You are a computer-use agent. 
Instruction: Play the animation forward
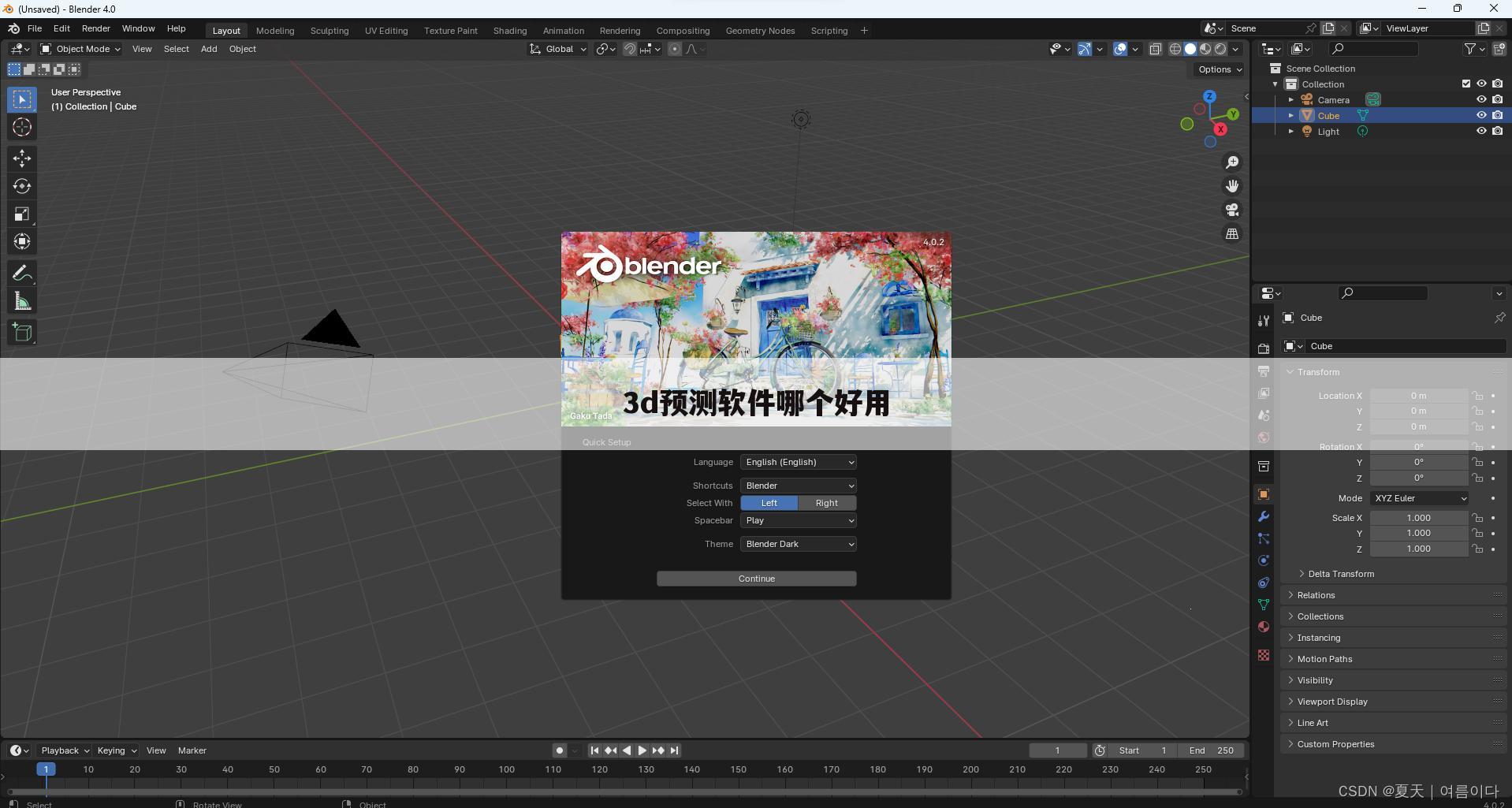[642, 750]
